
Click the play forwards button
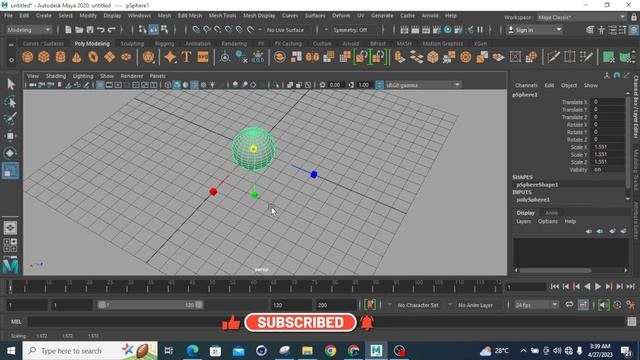pyautogui.click(x=598, y=287)
